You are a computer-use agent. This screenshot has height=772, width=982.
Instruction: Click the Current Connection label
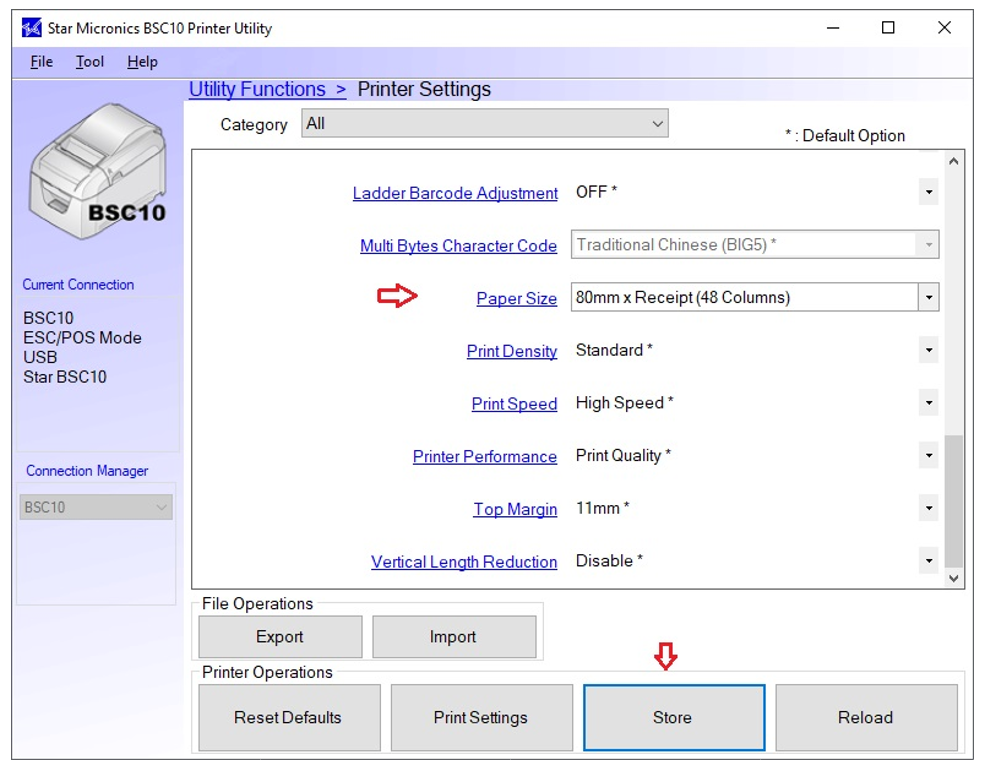[78, 284]
